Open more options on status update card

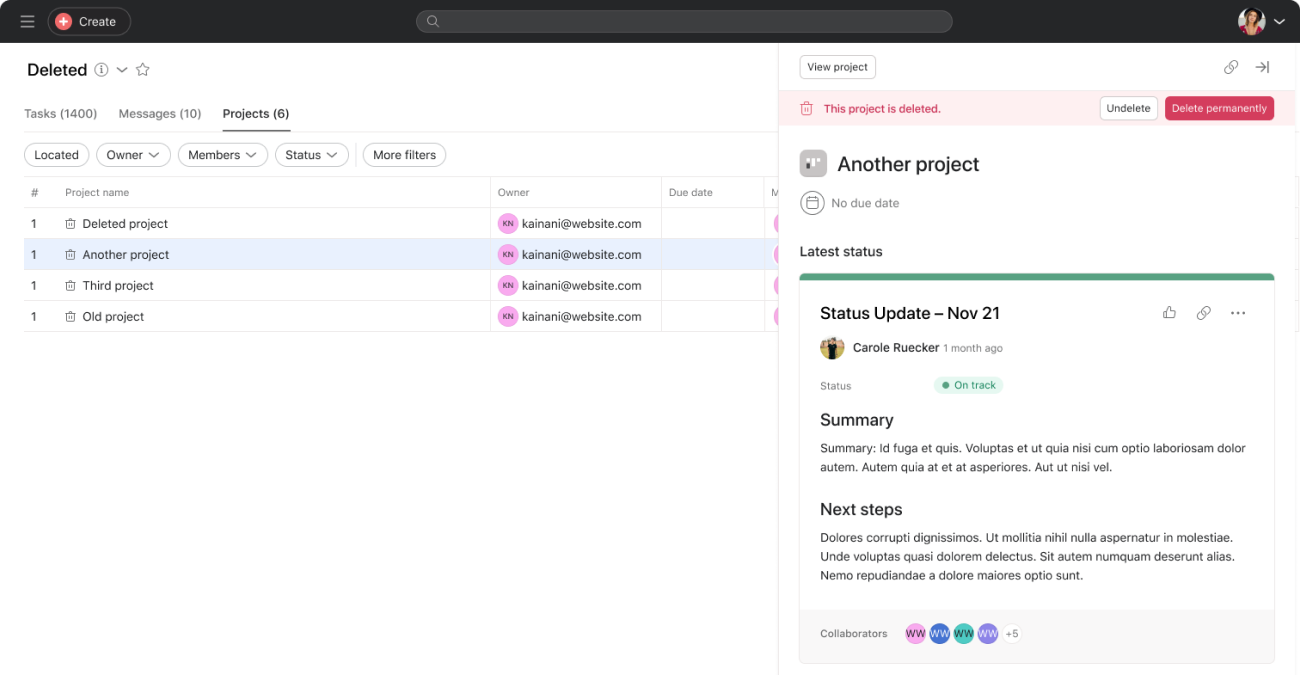click(x=1238, y=313)
